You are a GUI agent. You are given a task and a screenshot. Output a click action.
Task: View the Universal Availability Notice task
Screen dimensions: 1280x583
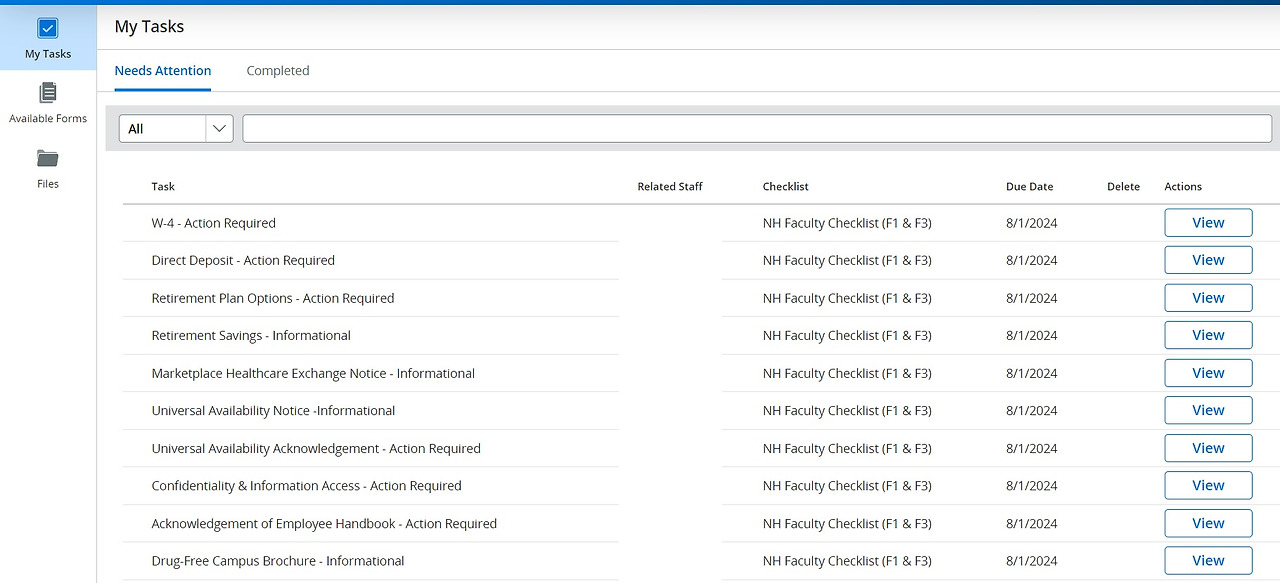pos(1208,410)
